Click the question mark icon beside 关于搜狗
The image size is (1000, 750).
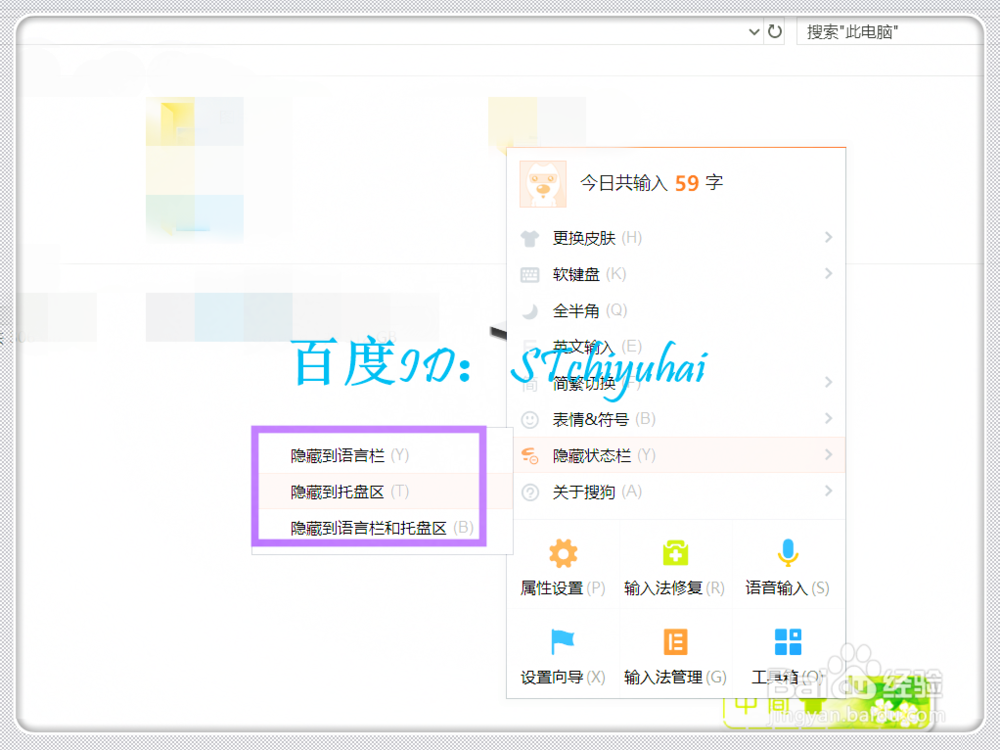coord(530,492)
